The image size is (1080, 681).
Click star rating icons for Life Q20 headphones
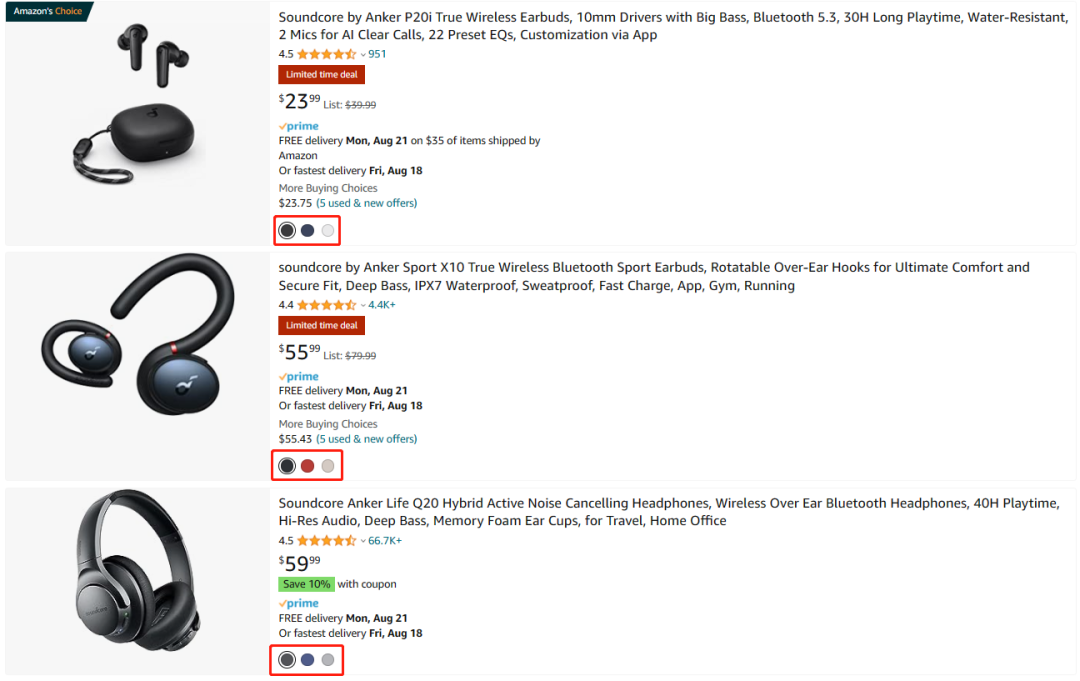(x=327, y=541)
